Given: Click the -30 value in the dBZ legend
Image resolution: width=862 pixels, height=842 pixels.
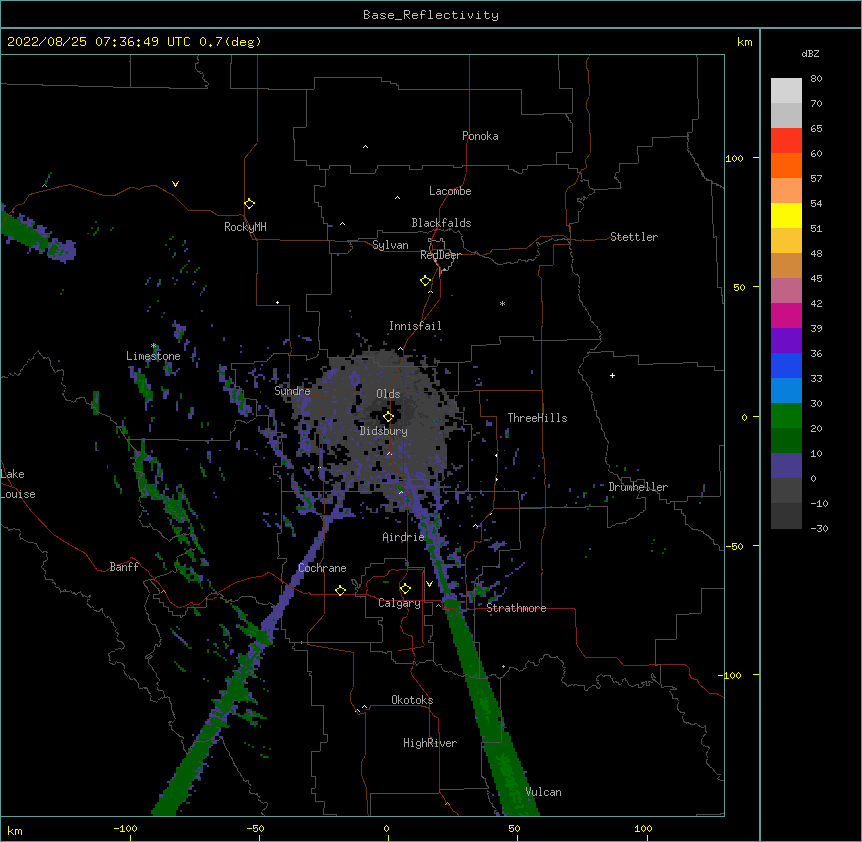Looking at the screenshot, I should [x=819, y=528].
